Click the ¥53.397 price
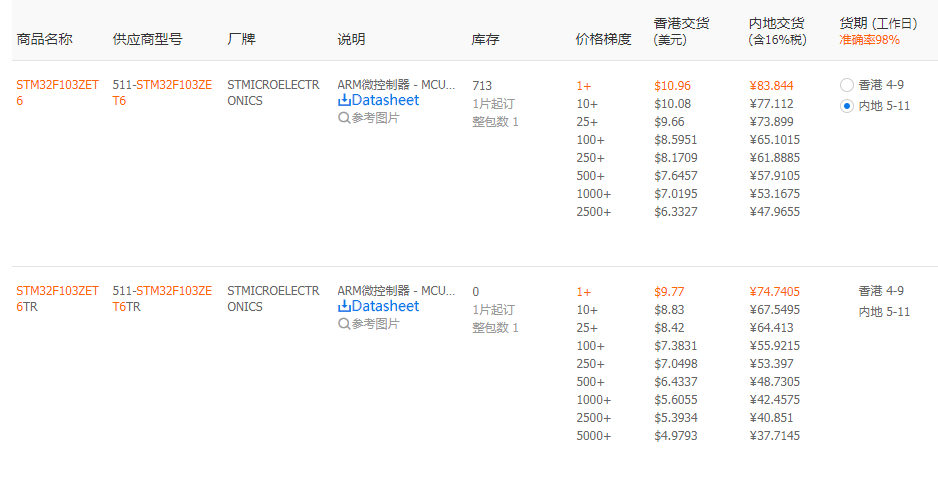Screen dimensions: 938x477 pyautogui.click(x=772, y=363)
